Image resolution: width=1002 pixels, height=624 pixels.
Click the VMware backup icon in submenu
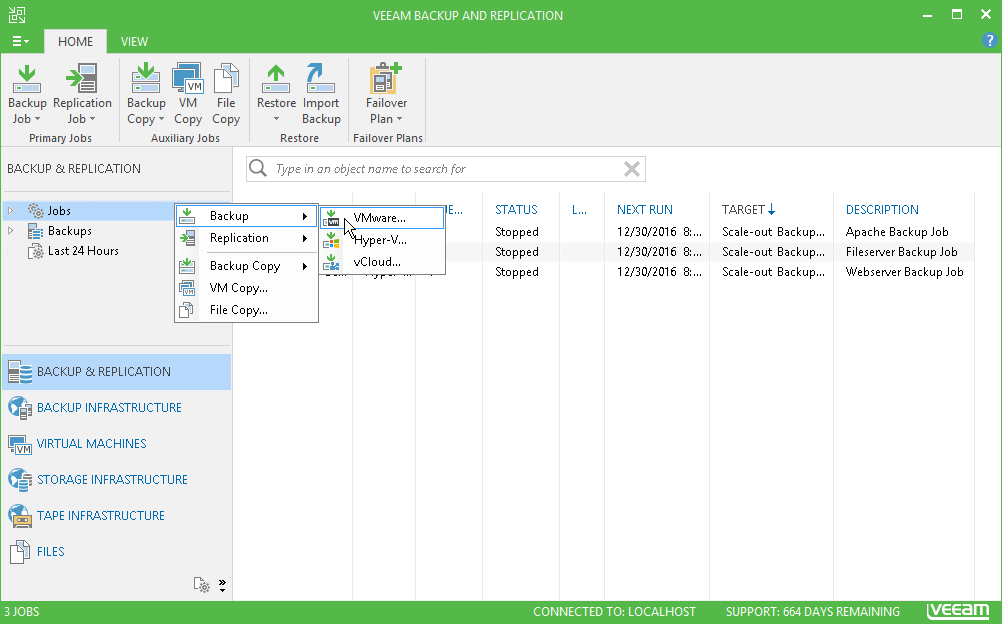[x=331, y=218]
